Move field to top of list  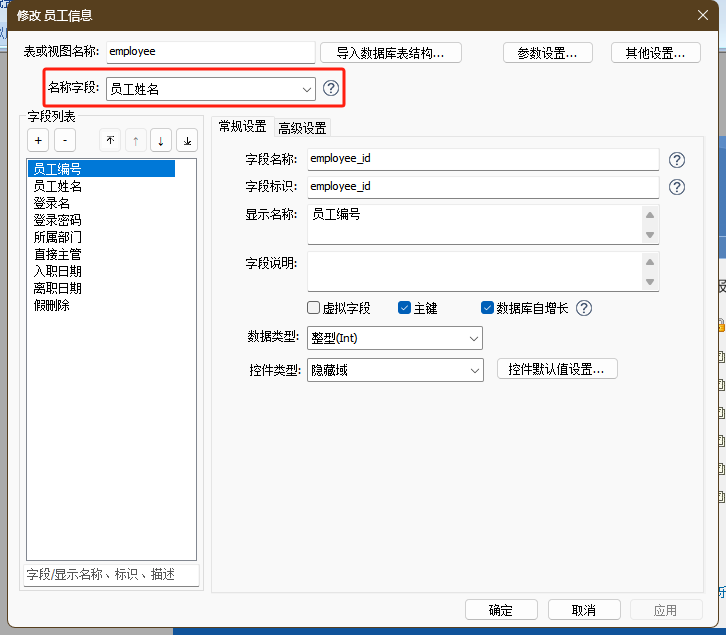click(x=110, y=141)
